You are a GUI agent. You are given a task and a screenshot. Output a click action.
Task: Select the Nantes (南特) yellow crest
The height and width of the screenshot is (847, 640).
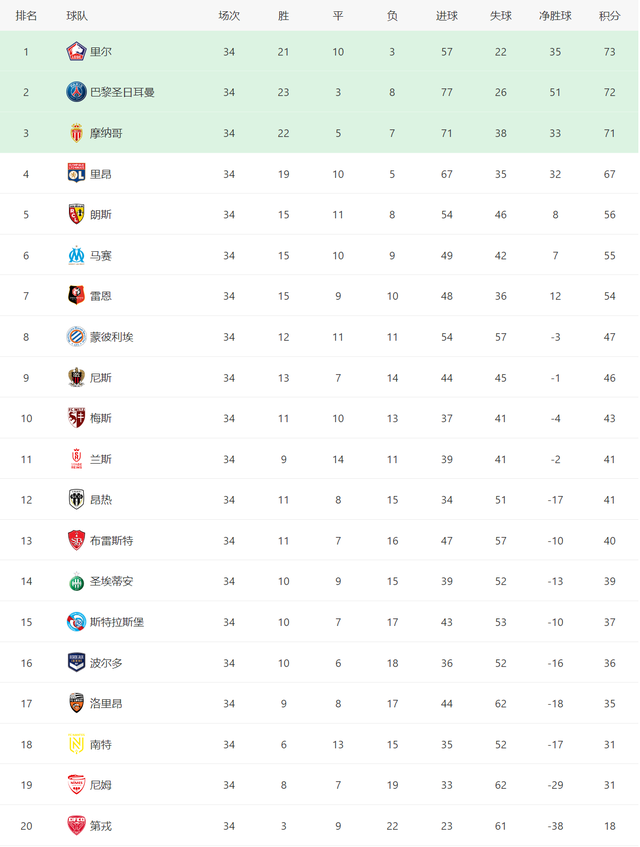tap(76, 744)
